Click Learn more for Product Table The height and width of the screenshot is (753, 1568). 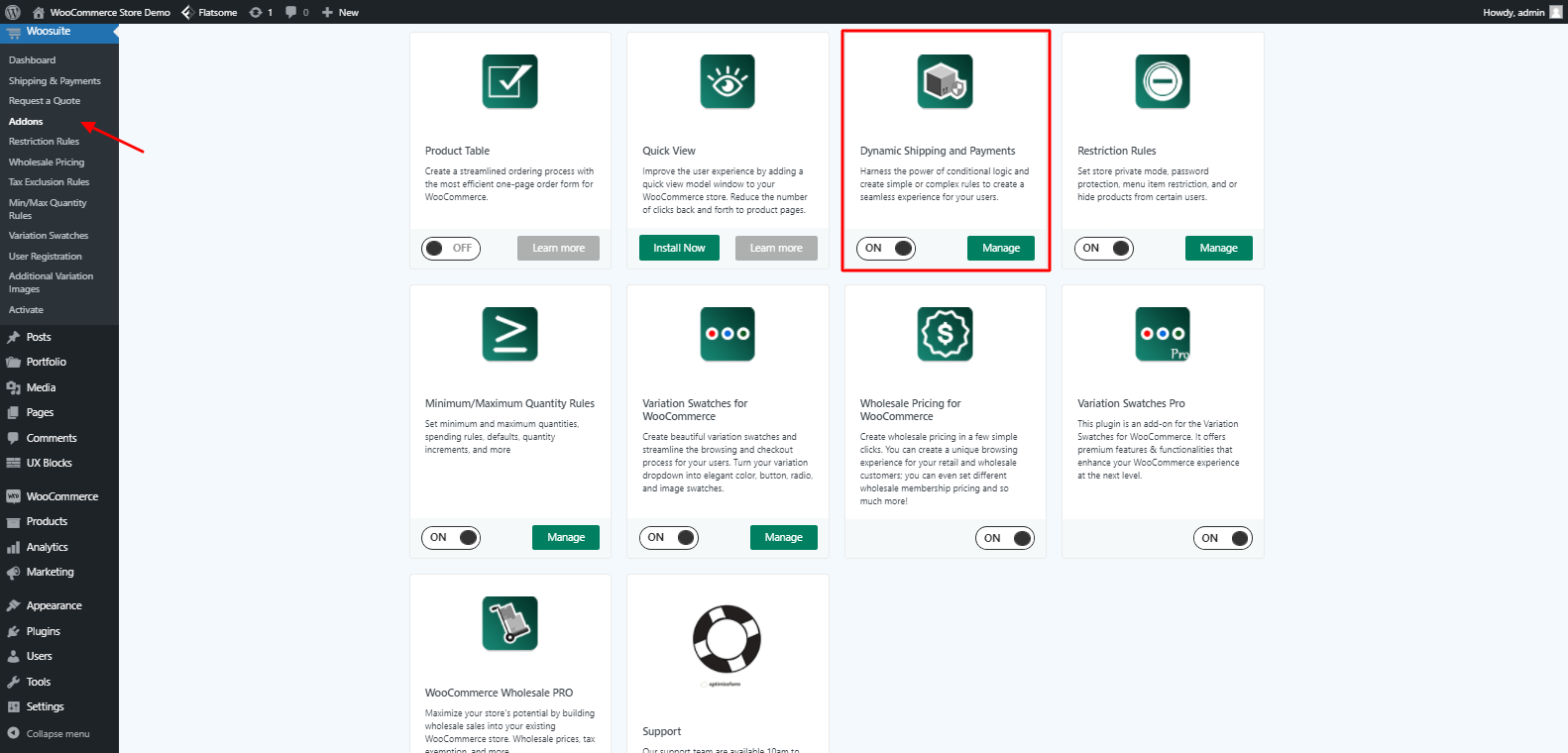coord(558,248)
